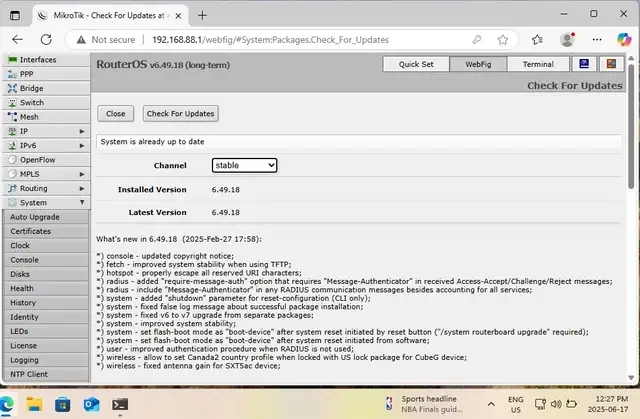Open Logging page
640x419 pixels.
click(x=46, y=360)
